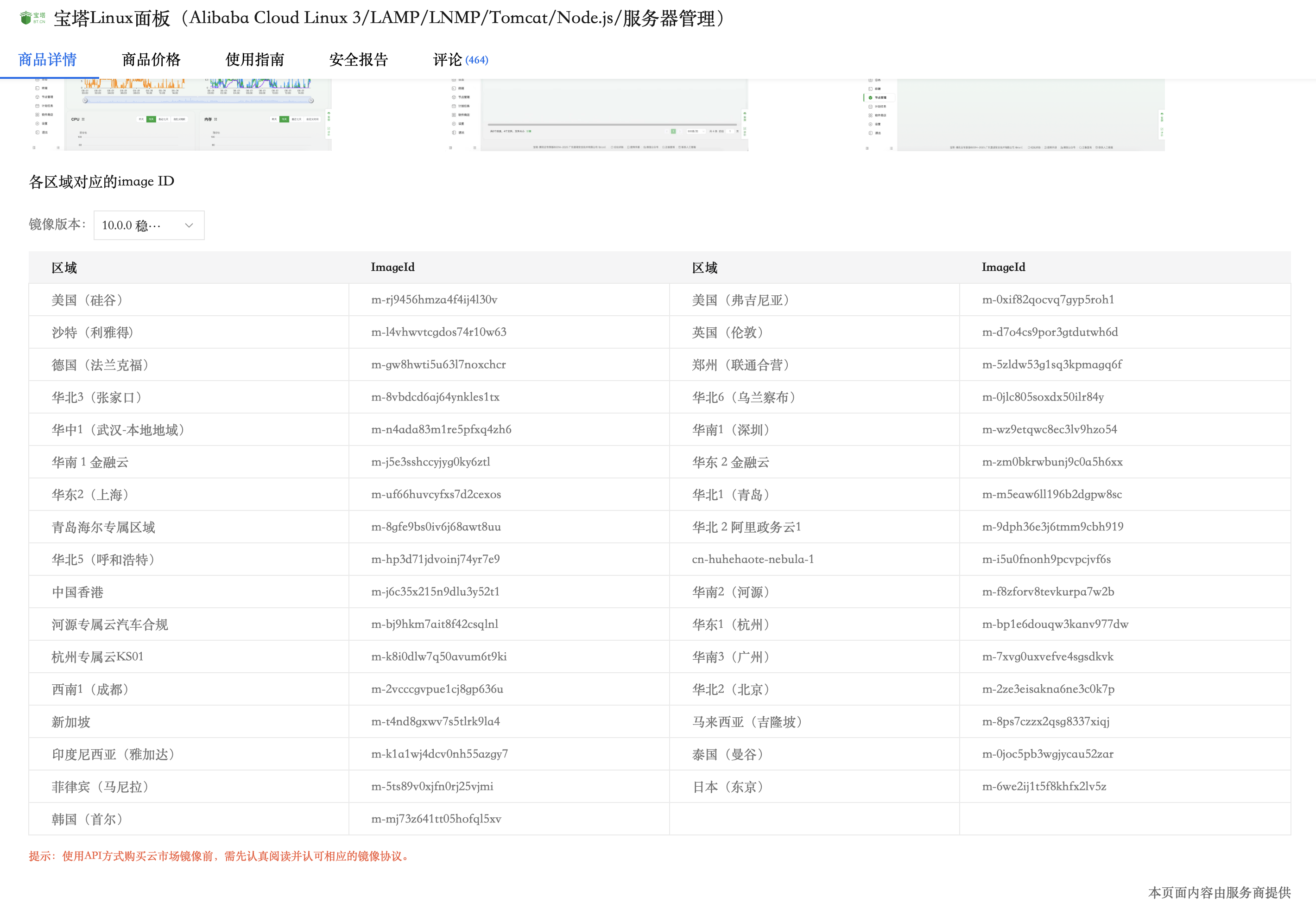Select image ID m-8vbdcd6aj64ynkles1tx
Viewport: 1316px width, 917px height.
click(x=436, y=397)
